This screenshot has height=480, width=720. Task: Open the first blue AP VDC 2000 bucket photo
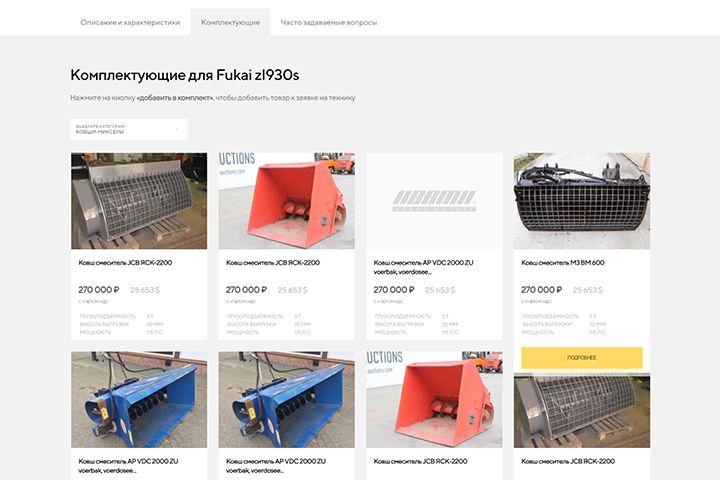tap(139, 400)
